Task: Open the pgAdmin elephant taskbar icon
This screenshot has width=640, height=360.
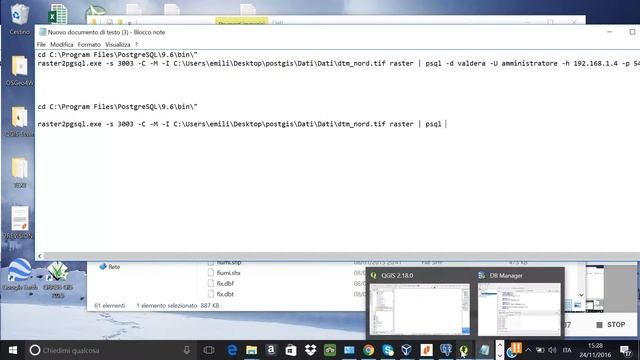Action: (x=446, y=350)
